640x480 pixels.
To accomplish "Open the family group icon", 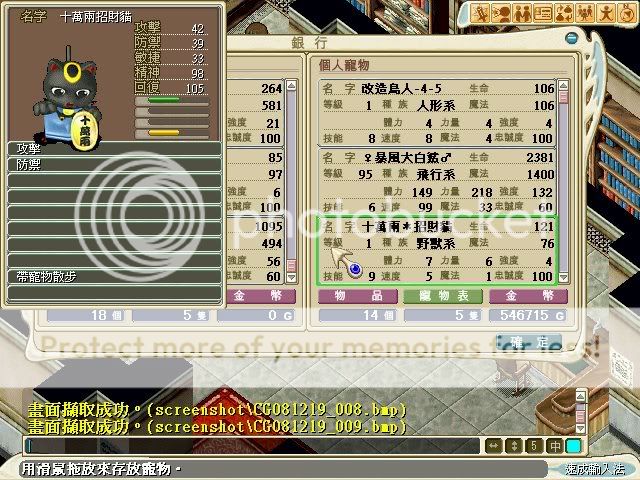I will [x=584, y=13].
